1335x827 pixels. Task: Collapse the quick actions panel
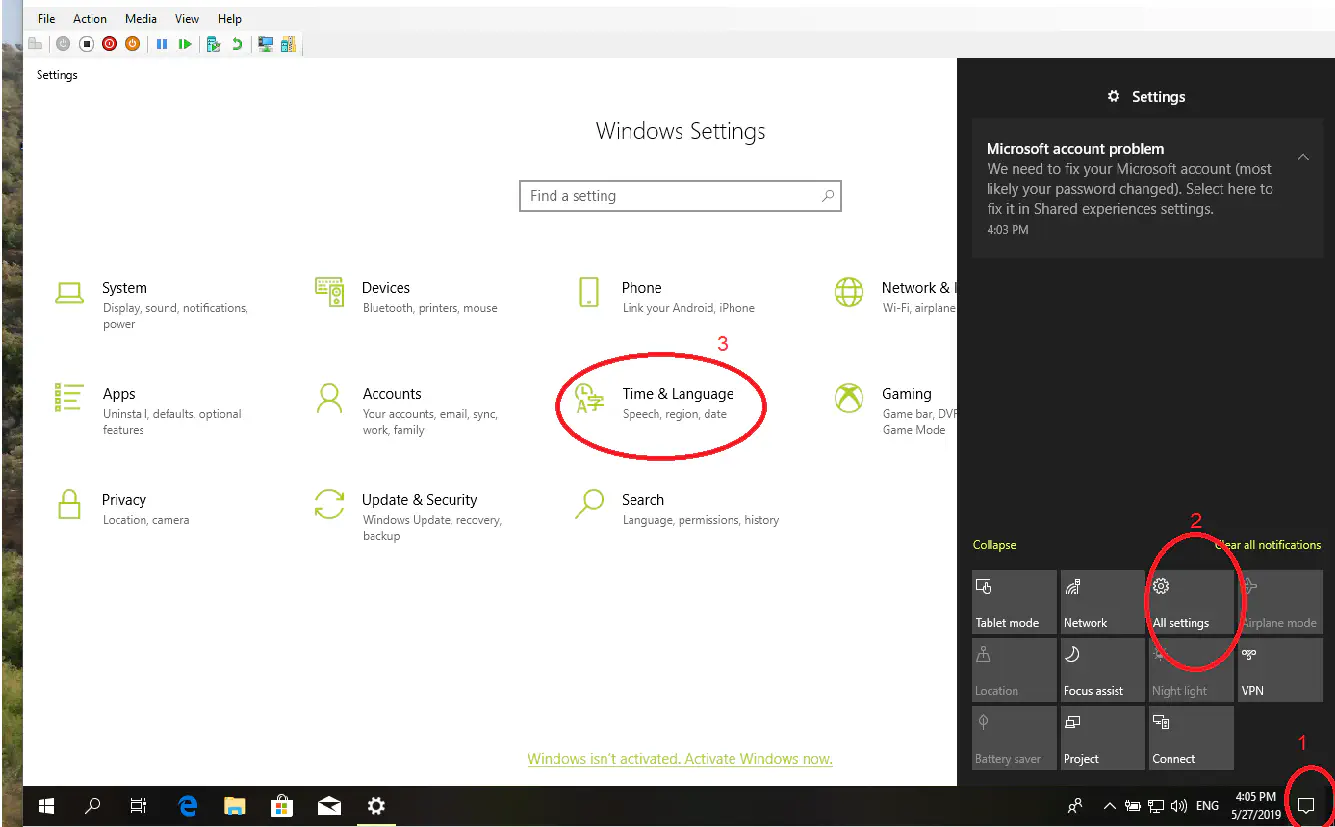pos(994,545)
